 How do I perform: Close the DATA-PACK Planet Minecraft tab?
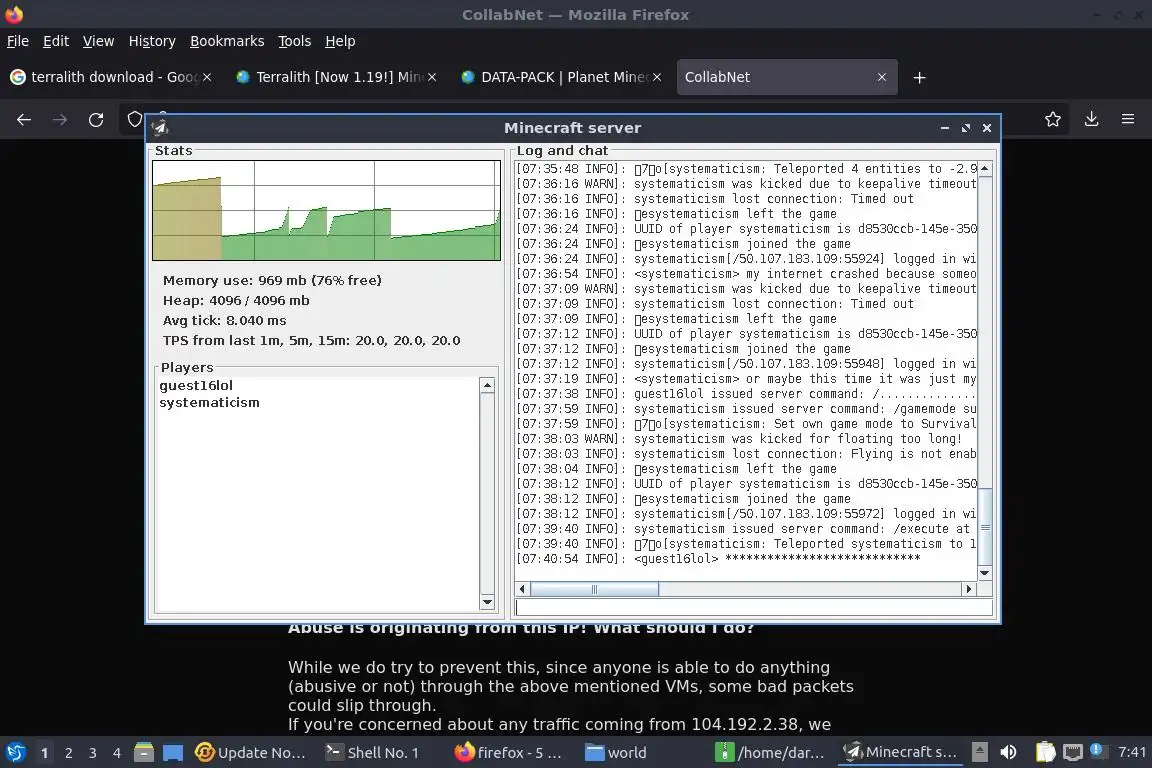(x=657, y=77)
